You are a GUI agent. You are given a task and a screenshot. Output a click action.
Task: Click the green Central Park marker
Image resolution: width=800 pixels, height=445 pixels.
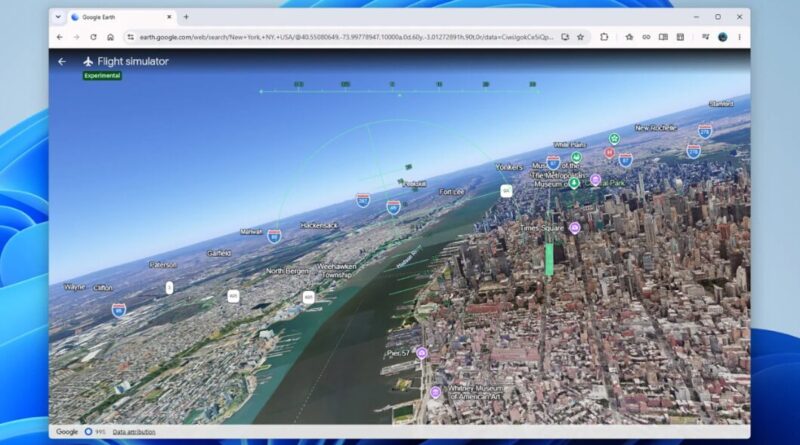pos(574,182)
